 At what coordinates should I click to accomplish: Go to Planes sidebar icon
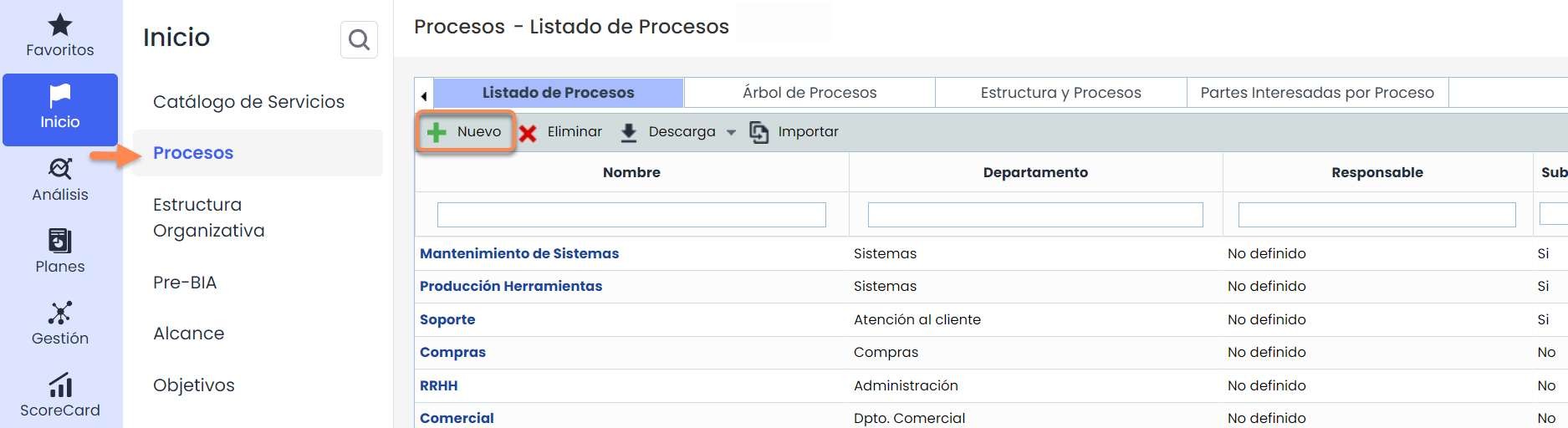coord(59,242)
